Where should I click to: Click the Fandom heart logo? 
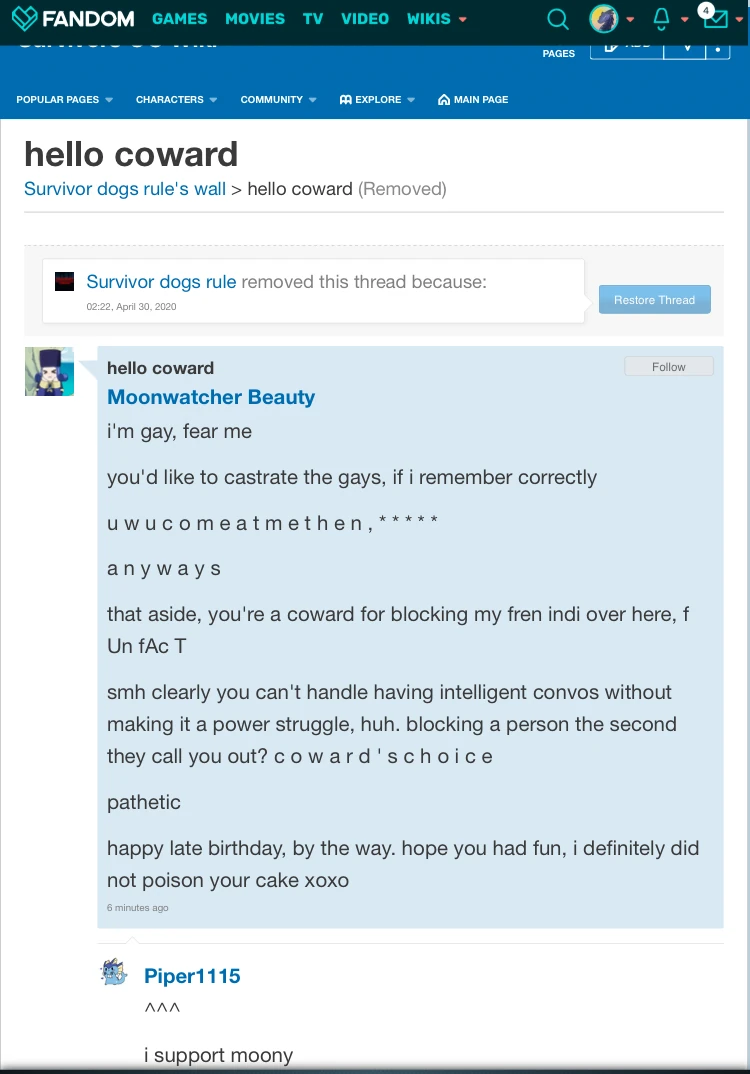(24, 18)
